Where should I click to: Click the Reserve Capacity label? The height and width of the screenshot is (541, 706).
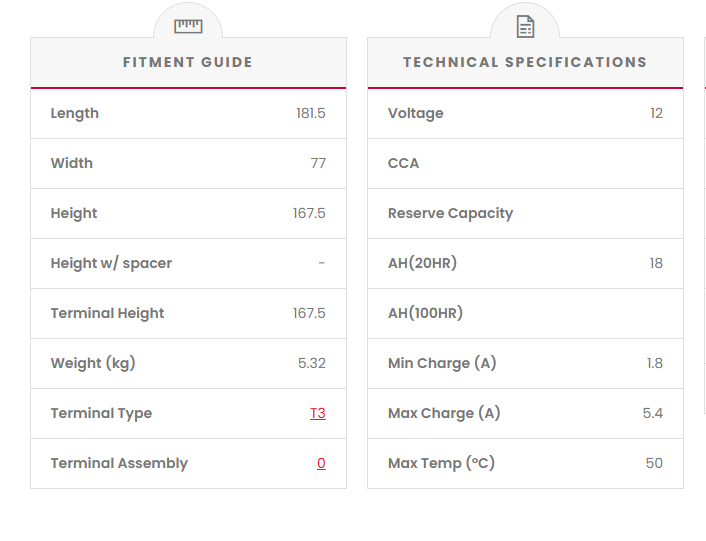[450, 213]
